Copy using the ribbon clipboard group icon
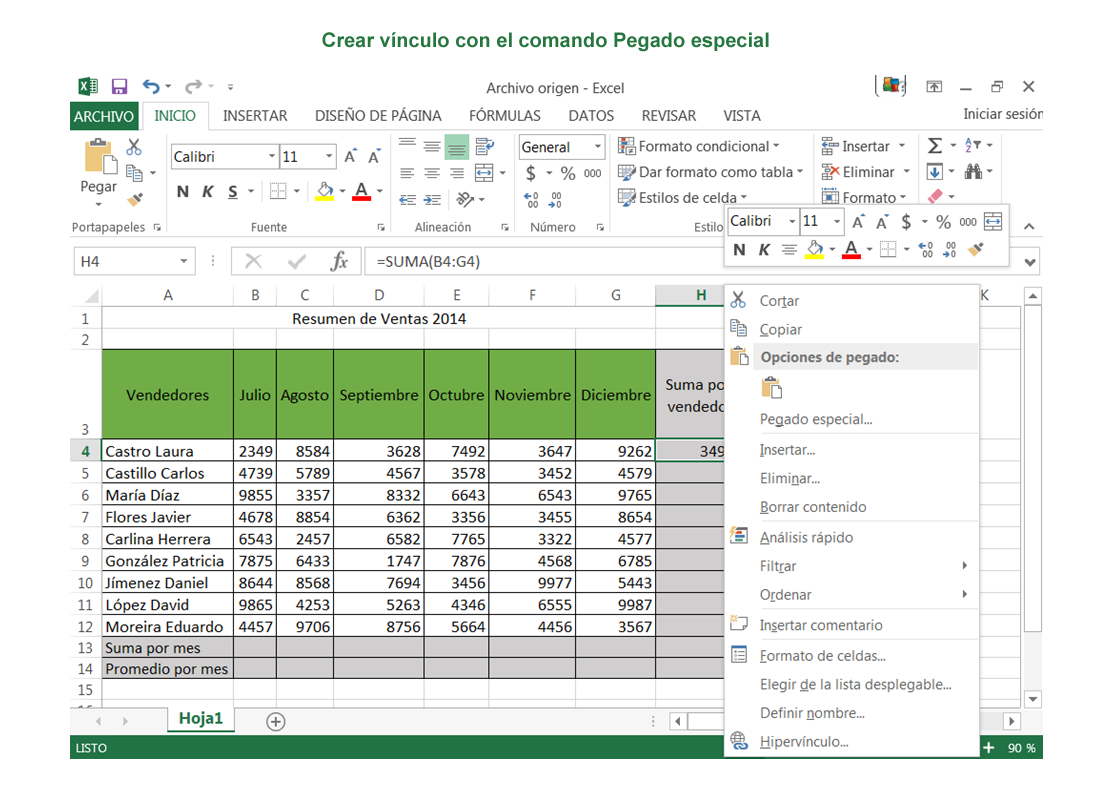1100x800 pixels. click(134, 172)
